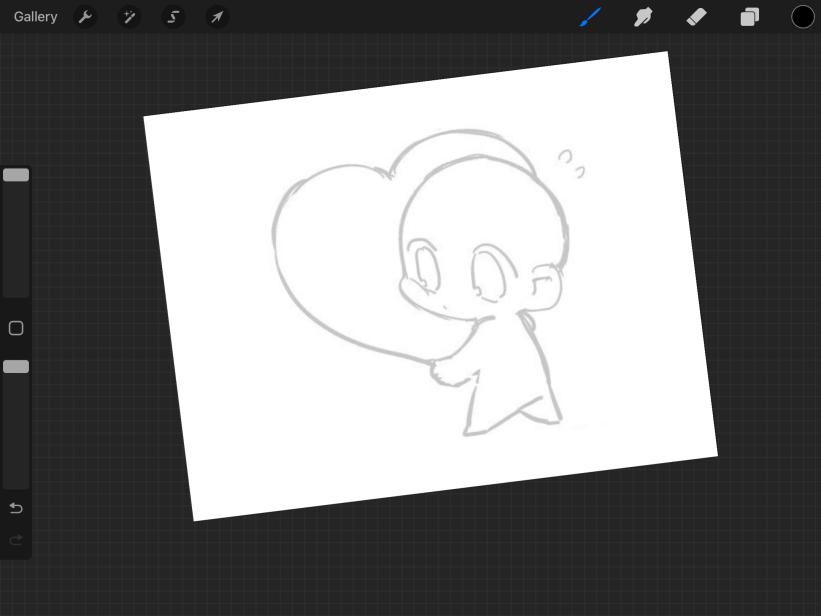Tap the sweat marks above character's head

pos(571,164)
